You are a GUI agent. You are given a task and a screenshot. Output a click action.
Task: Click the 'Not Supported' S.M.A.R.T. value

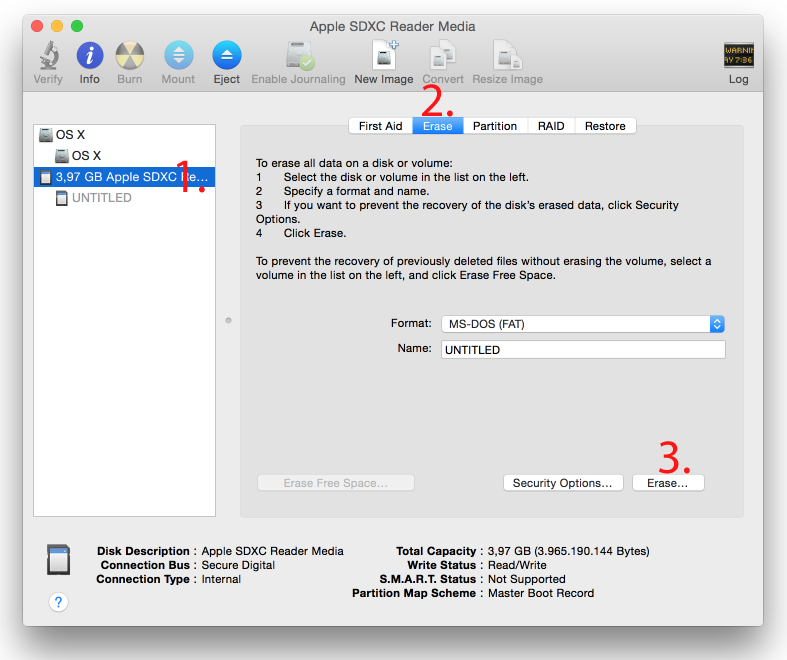pos(527,579)
